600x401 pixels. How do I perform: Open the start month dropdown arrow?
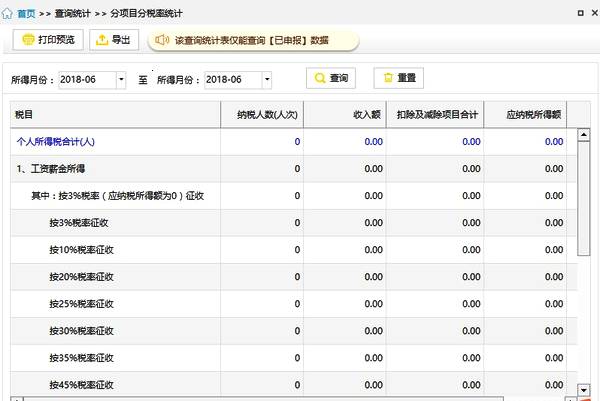(121, 79)
